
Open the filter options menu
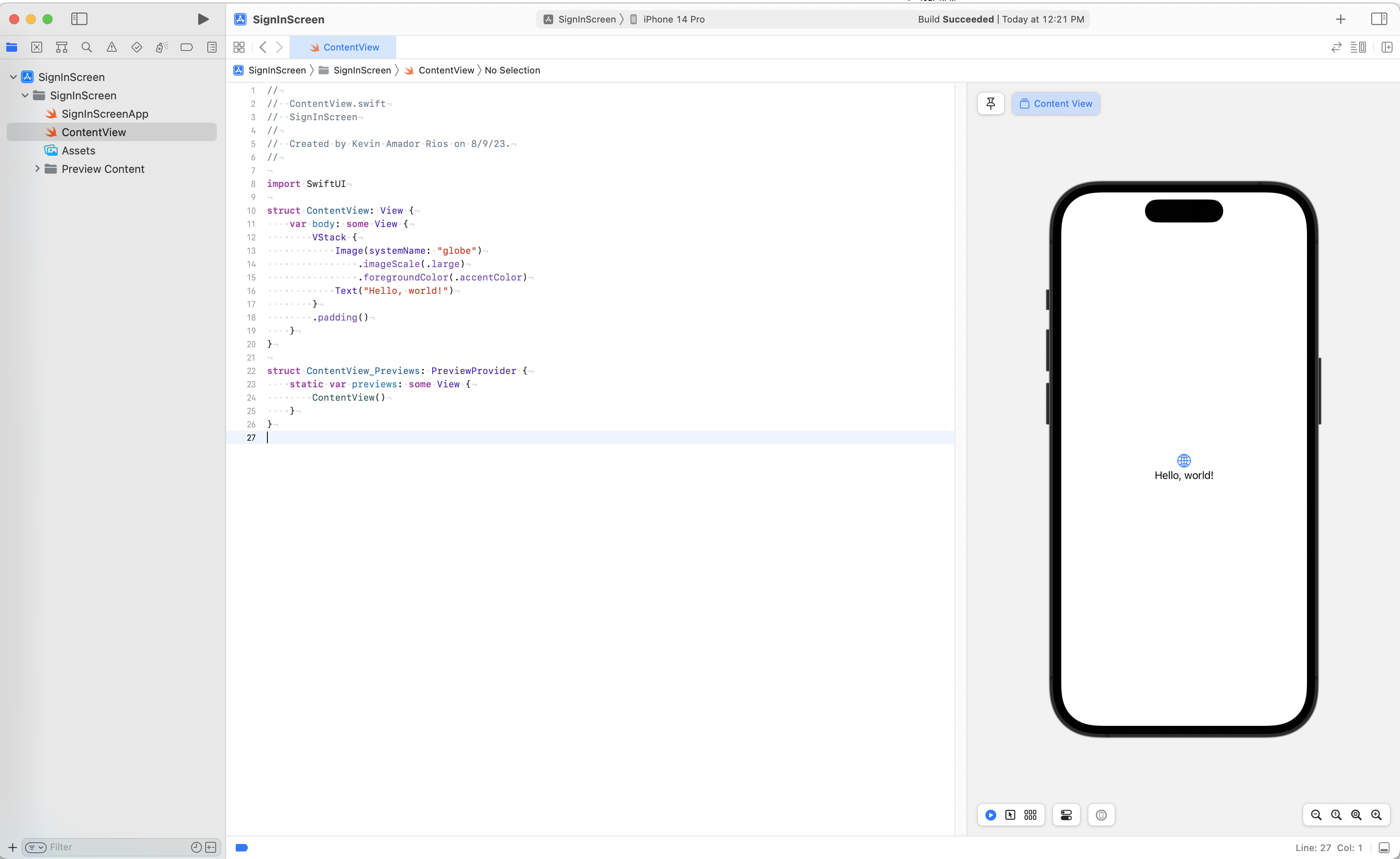click(36, 847)
